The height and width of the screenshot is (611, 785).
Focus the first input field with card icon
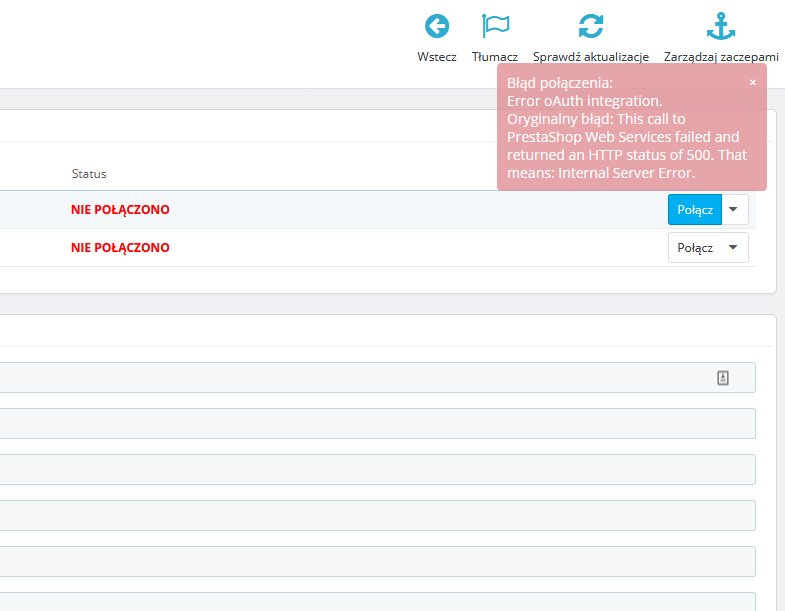(x=375, y=378)
